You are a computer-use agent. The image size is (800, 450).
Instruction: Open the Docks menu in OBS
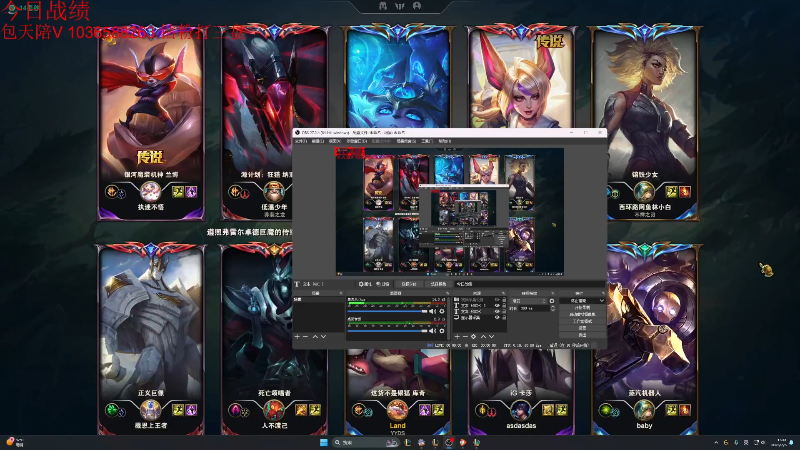(x=357, y=141)
